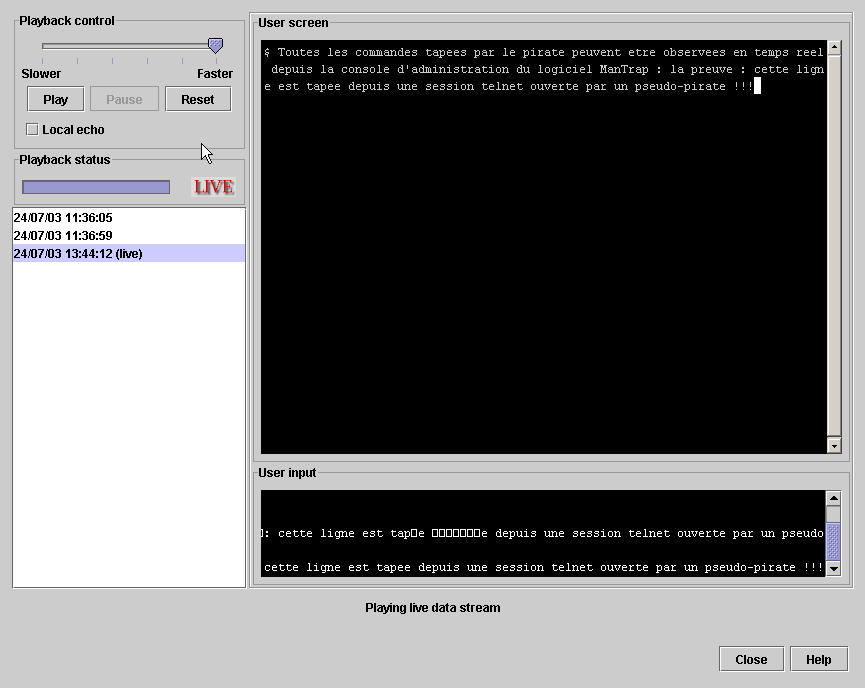Enable the Local echo checkbox
This screenshot has width=865, height=688.
(x=32, y=129)
